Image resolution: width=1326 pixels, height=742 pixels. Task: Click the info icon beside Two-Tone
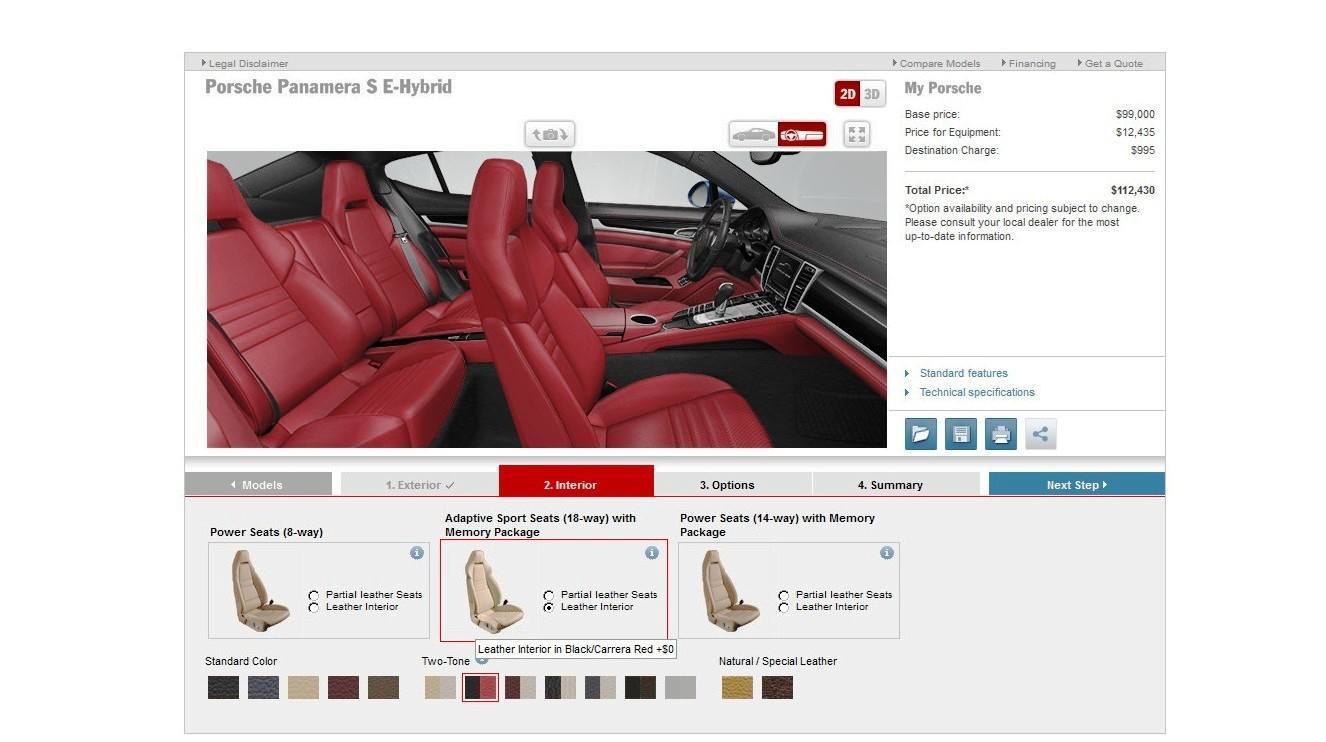coord(482,660)
